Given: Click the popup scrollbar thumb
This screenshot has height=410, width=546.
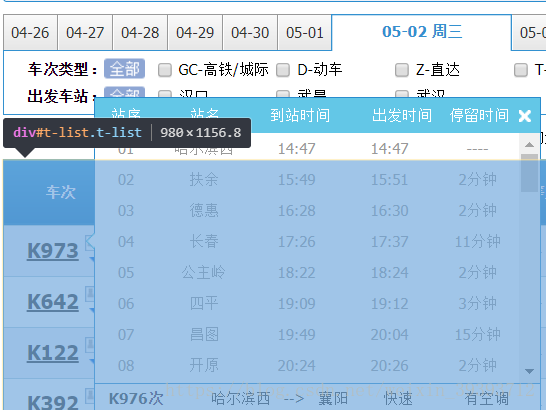Looking at the screenshot, I should click(x=529, y=173).
